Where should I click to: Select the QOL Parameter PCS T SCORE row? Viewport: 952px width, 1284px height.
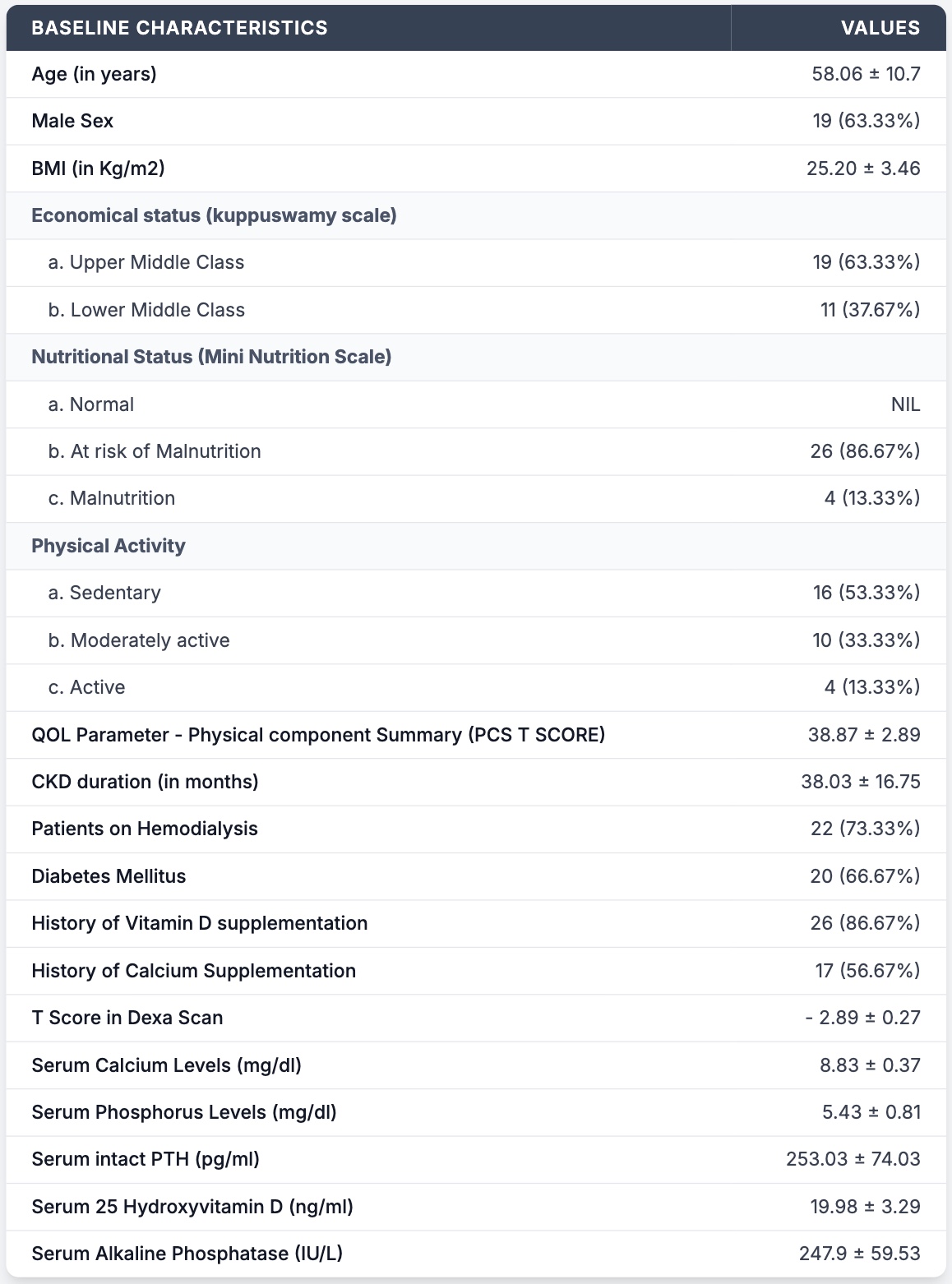click(x=476, y=735)
